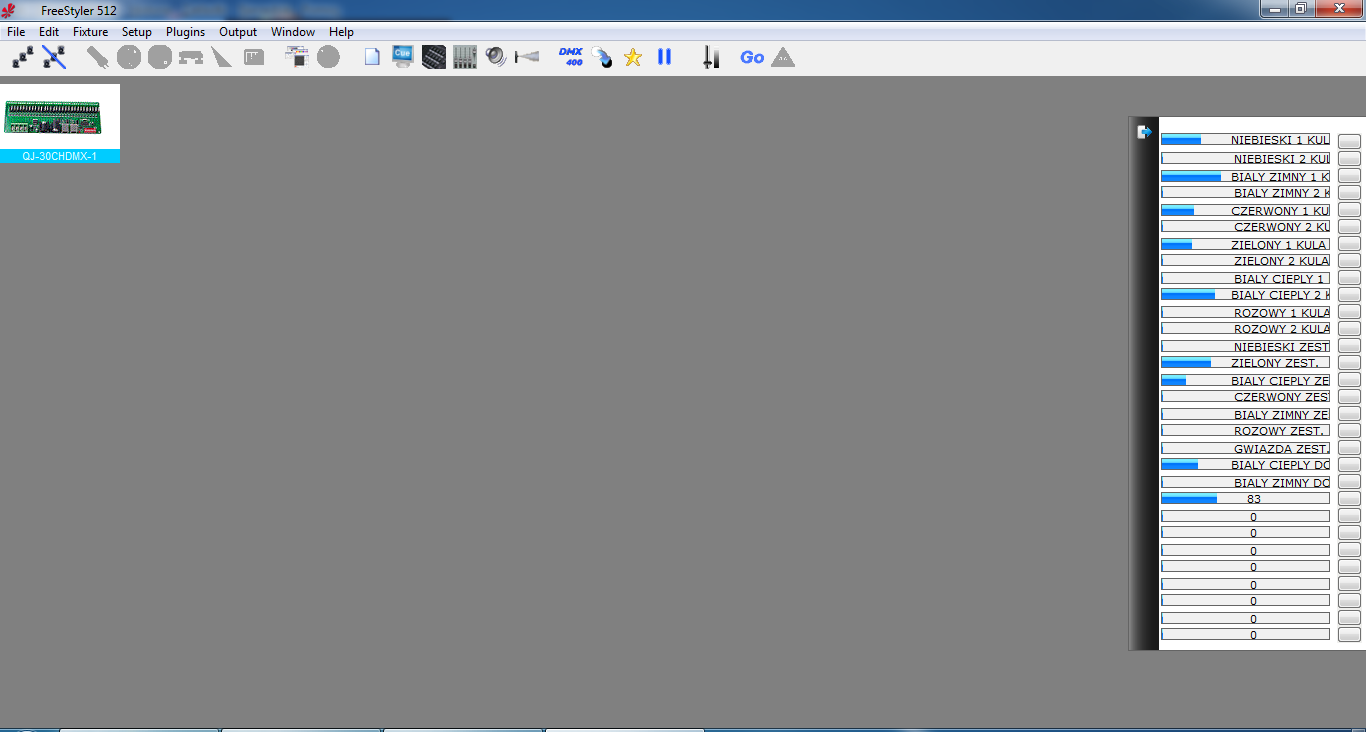
Task: Click the yellow star favorites icon
Action: tap(633, 57)
